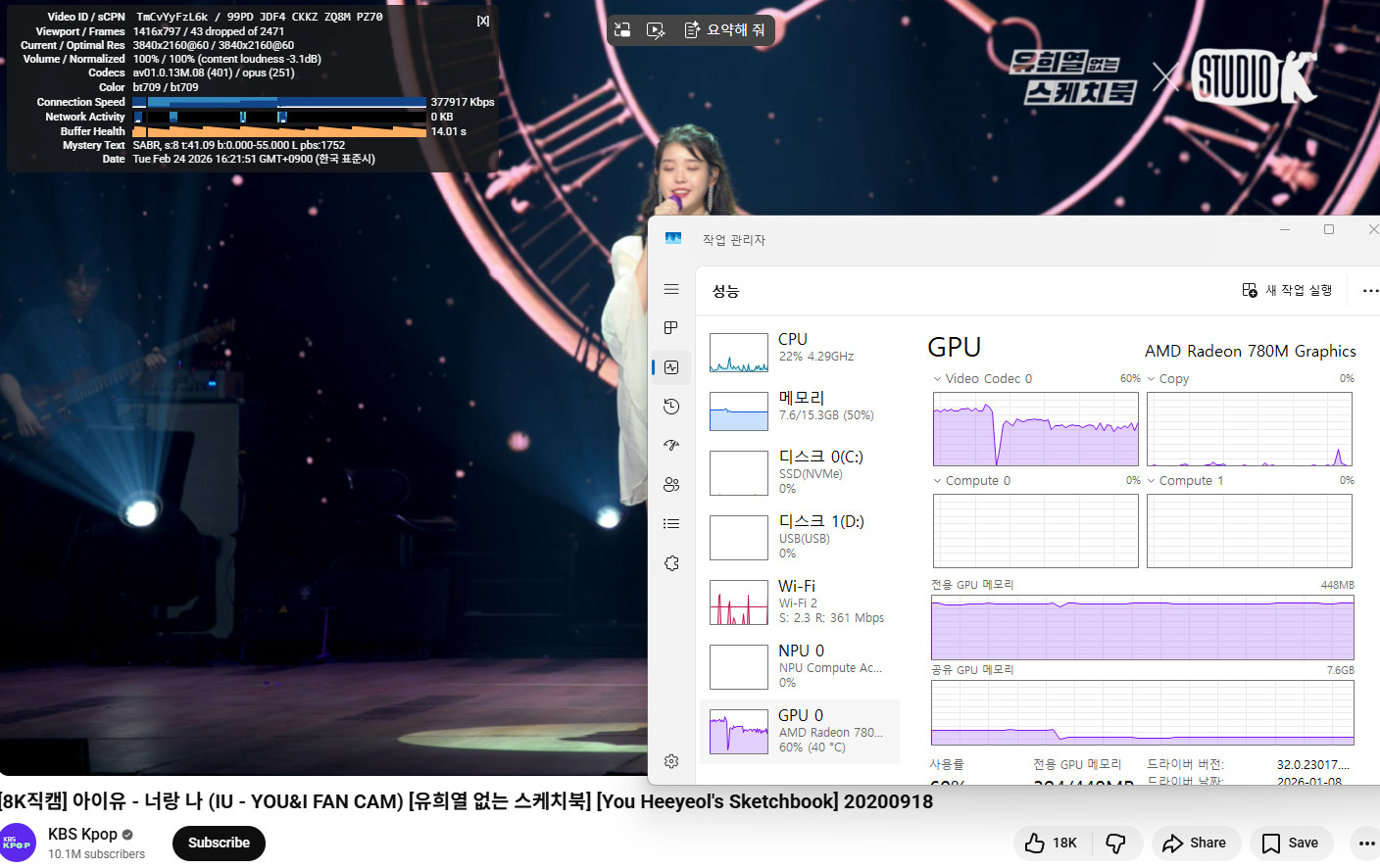This screenshot has width=1380, height=868.
Task: Open Task Manager settings gear
Action: (x=671, y=761)
